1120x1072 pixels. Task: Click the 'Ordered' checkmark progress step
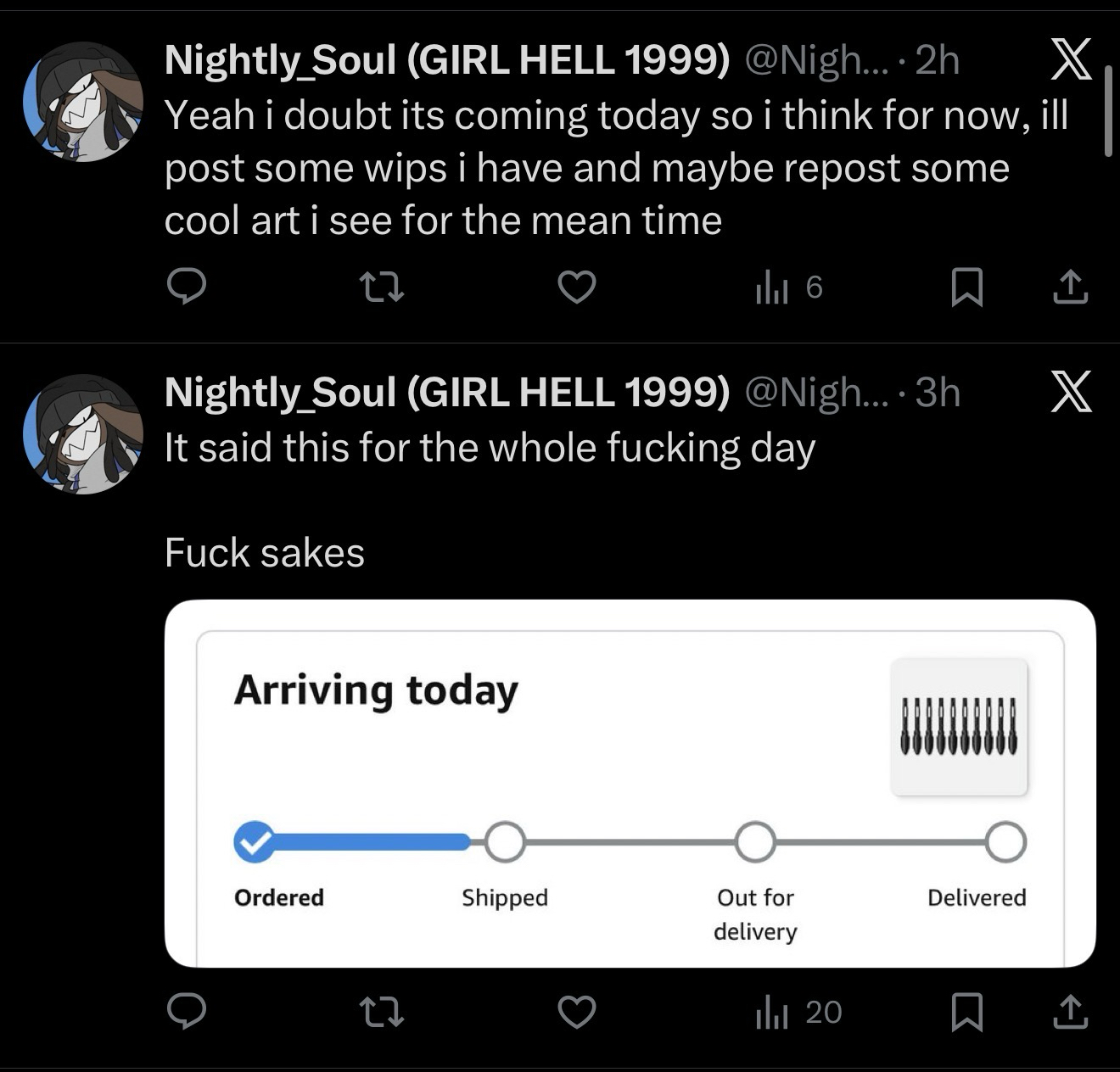point(254,842)
